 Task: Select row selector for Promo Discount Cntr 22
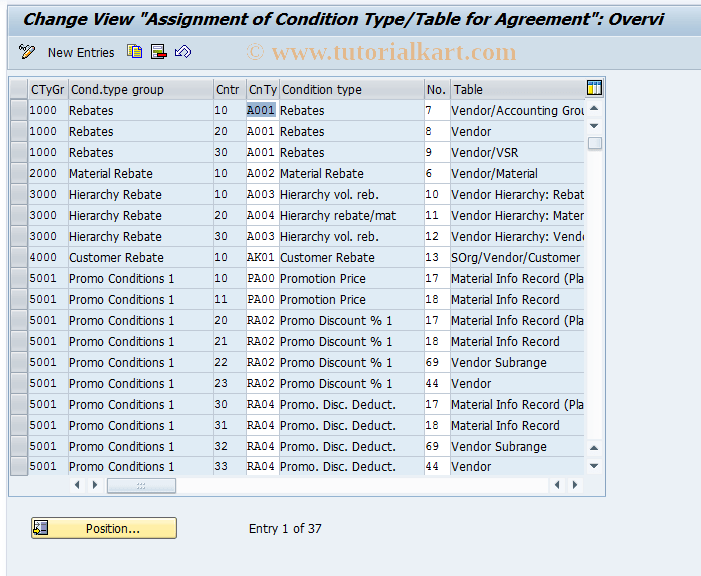click(19, 362)
